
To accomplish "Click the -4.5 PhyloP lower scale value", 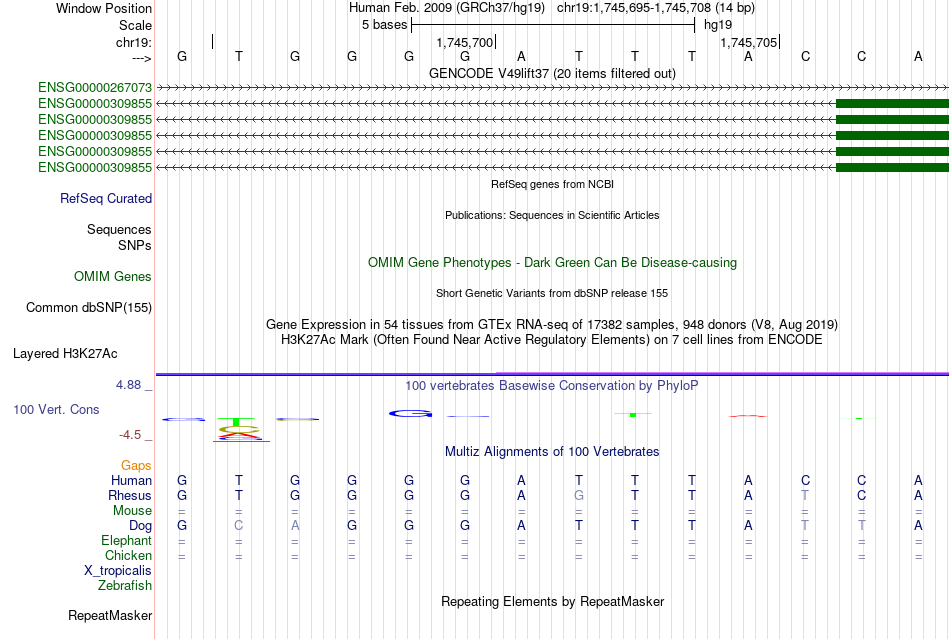I will coord(130,435).
